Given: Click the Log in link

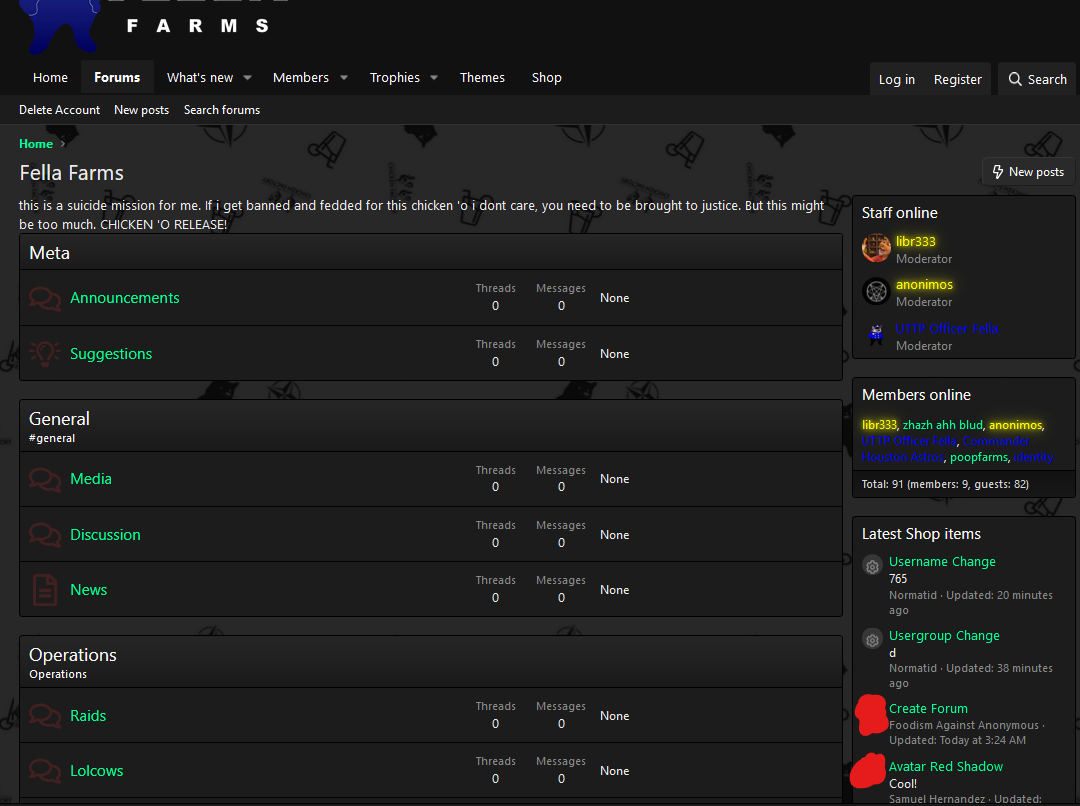Looking at the screenshot, I should [x=896, y=79].
